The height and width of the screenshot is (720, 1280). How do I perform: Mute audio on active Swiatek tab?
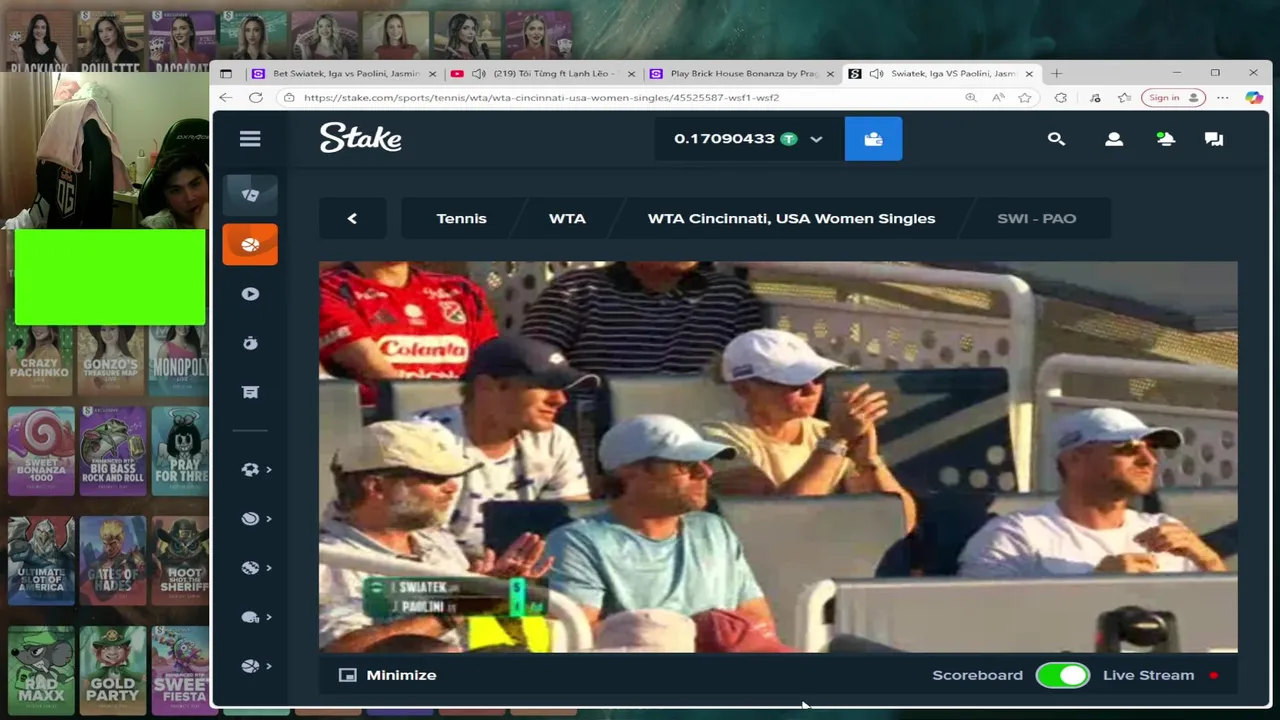(876, 73)
